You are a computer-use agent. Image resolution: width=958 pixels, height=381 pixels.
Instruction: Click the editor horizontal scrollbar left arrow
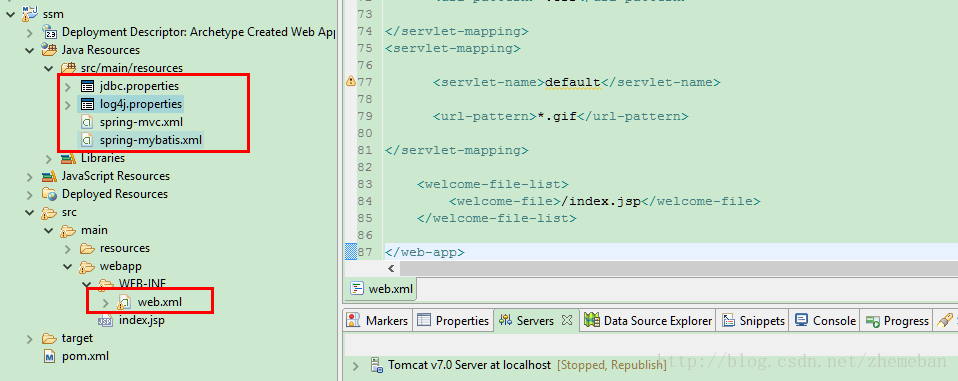[391, 268]
